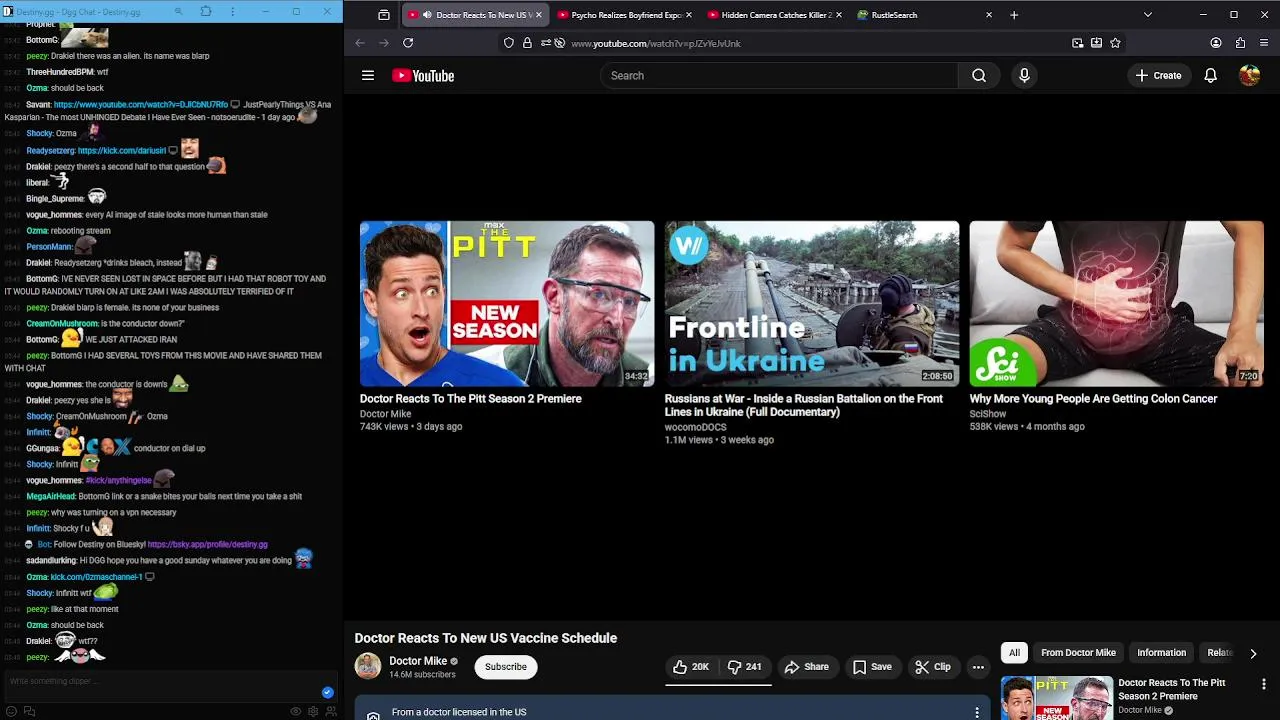The width and height of the screenshot is (1280, 720).
Task: Select the From Doctor Mike chip
Action: (1078, 653)
